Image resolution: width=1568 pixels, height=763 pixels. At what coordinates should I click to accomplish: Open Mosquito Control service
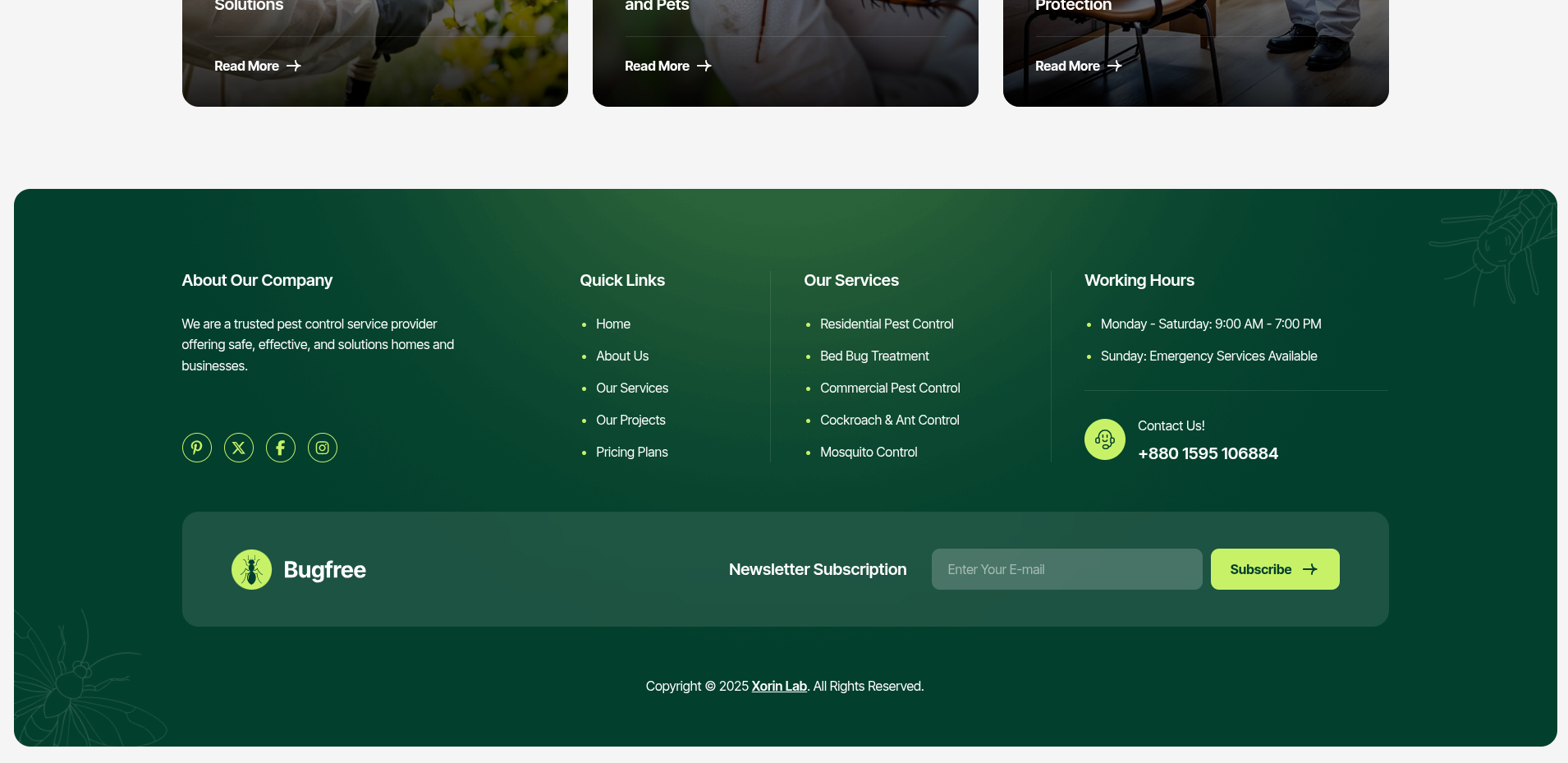point(869,452)
